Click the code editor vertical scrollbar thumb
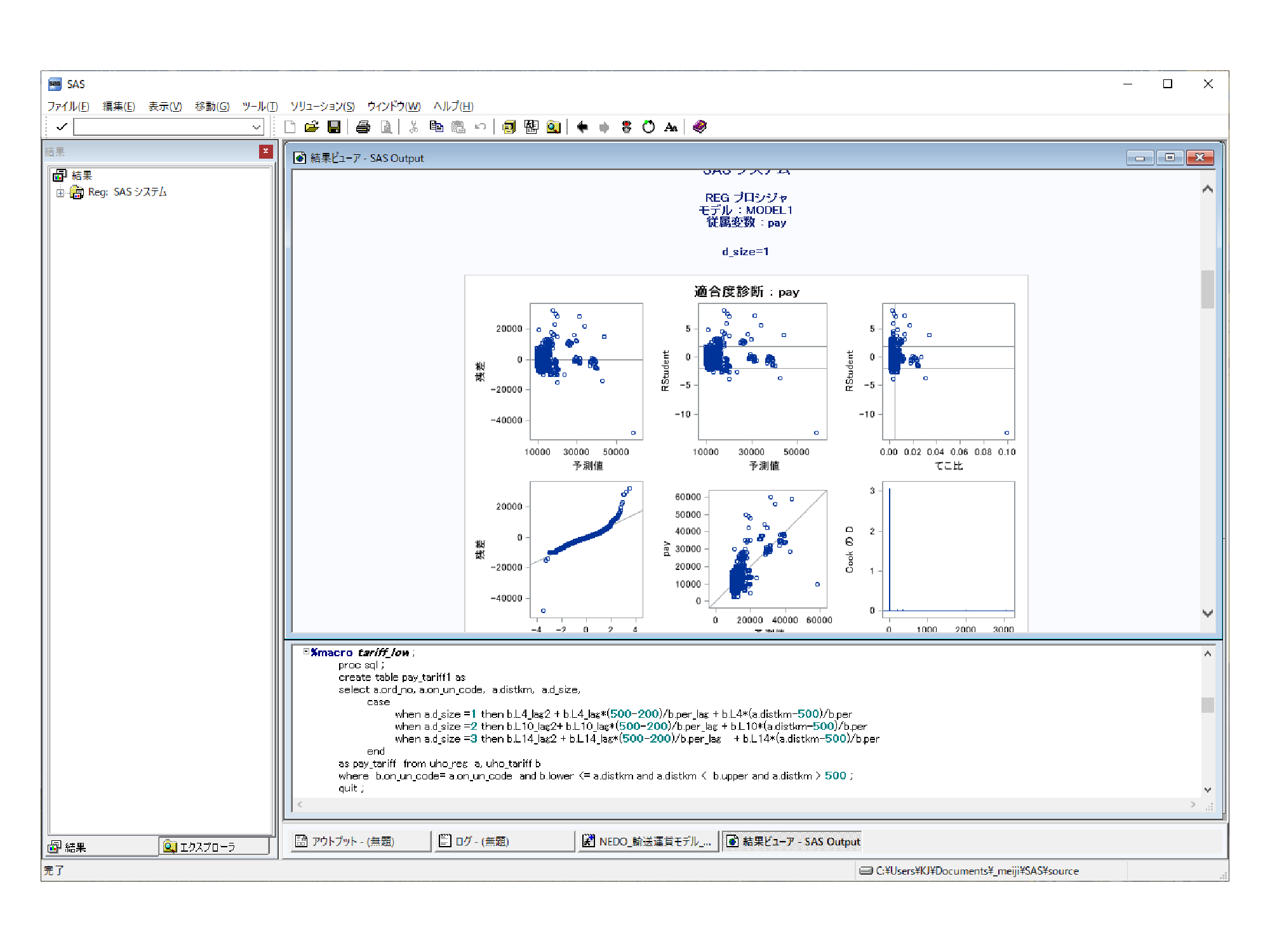1270x952 pixels. tap(1207, 705)
